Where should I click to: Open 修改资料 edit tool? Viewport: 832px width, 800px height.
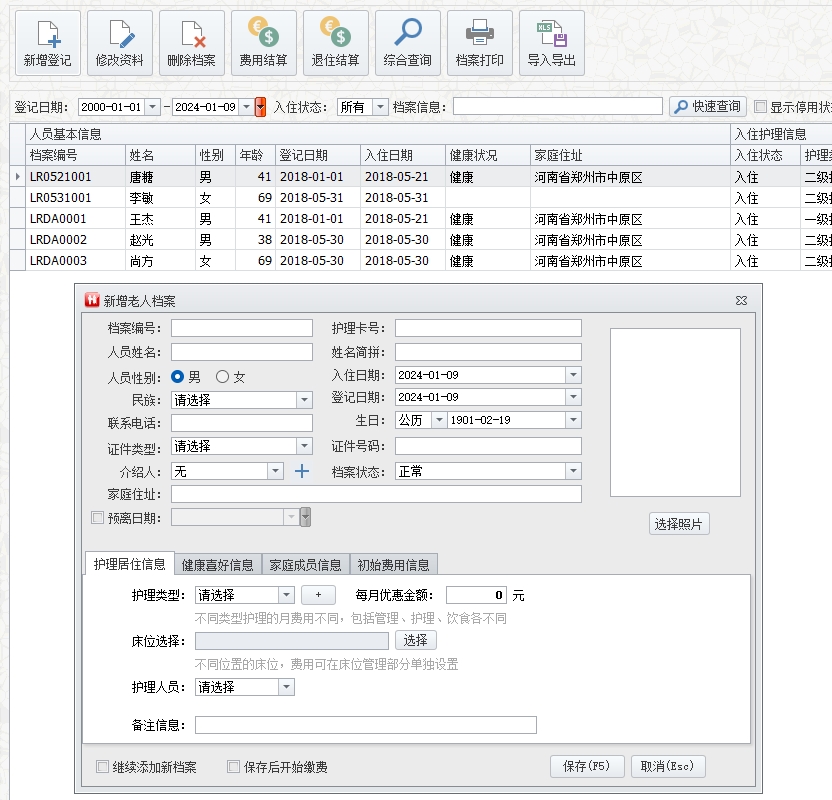click(119, 43)
